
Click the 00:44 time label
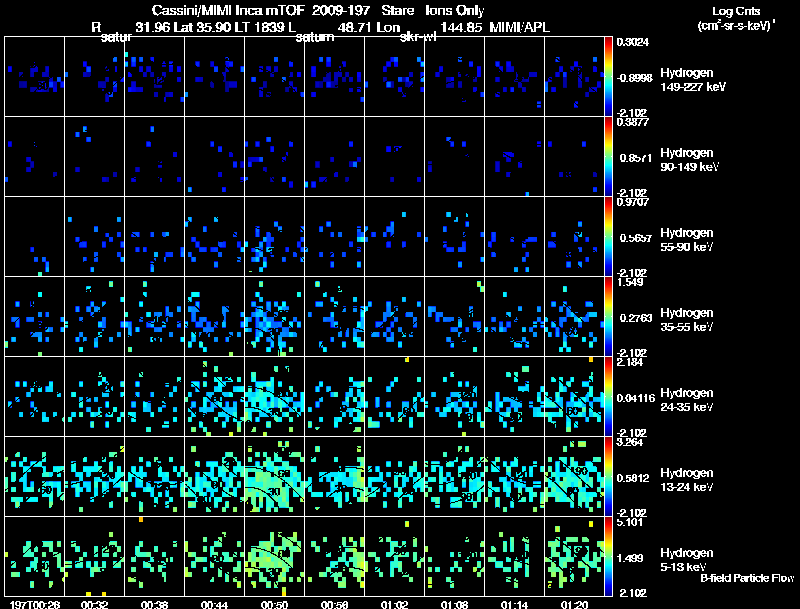coord(214,604)
